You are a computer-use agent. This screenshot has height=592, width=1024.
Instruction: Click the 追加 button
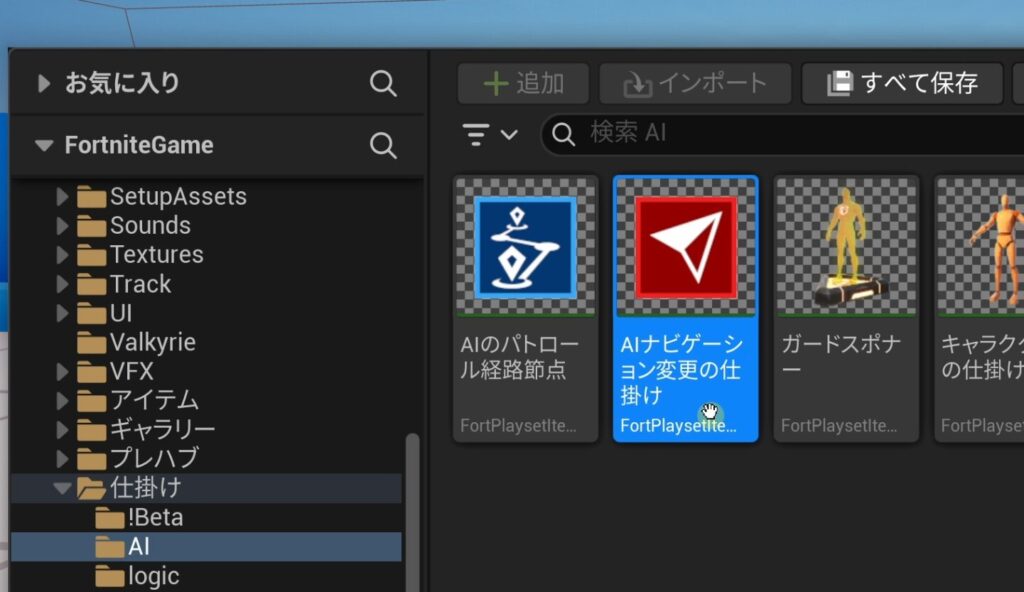pyautogui.click(x=524, y=84)
